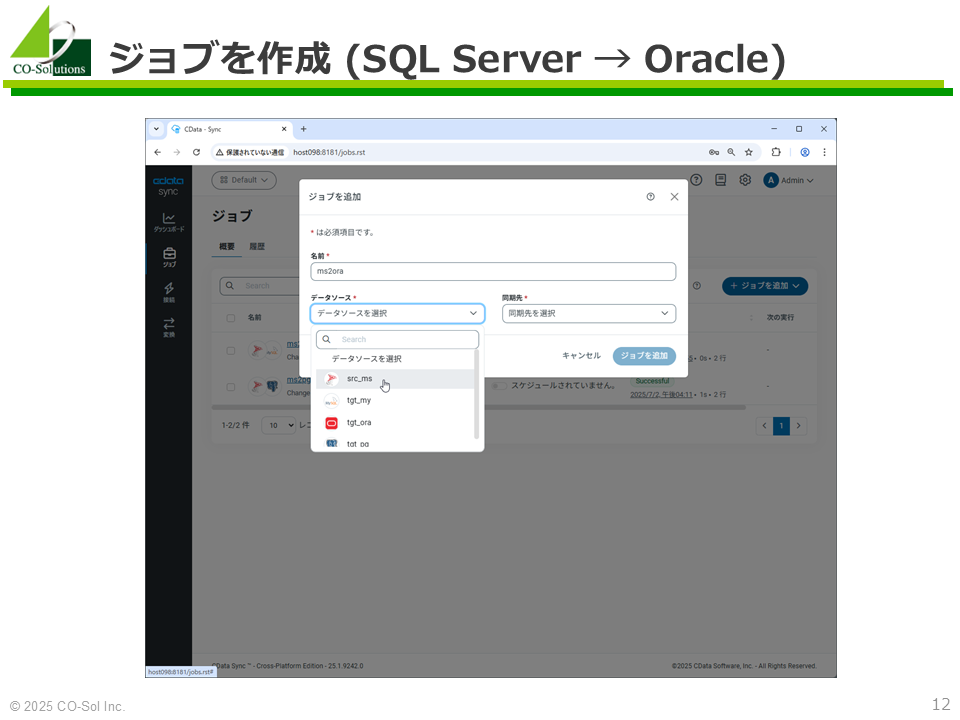Click the browser profile icon
The image size is (960, 720).
click(x=805, y=152)
